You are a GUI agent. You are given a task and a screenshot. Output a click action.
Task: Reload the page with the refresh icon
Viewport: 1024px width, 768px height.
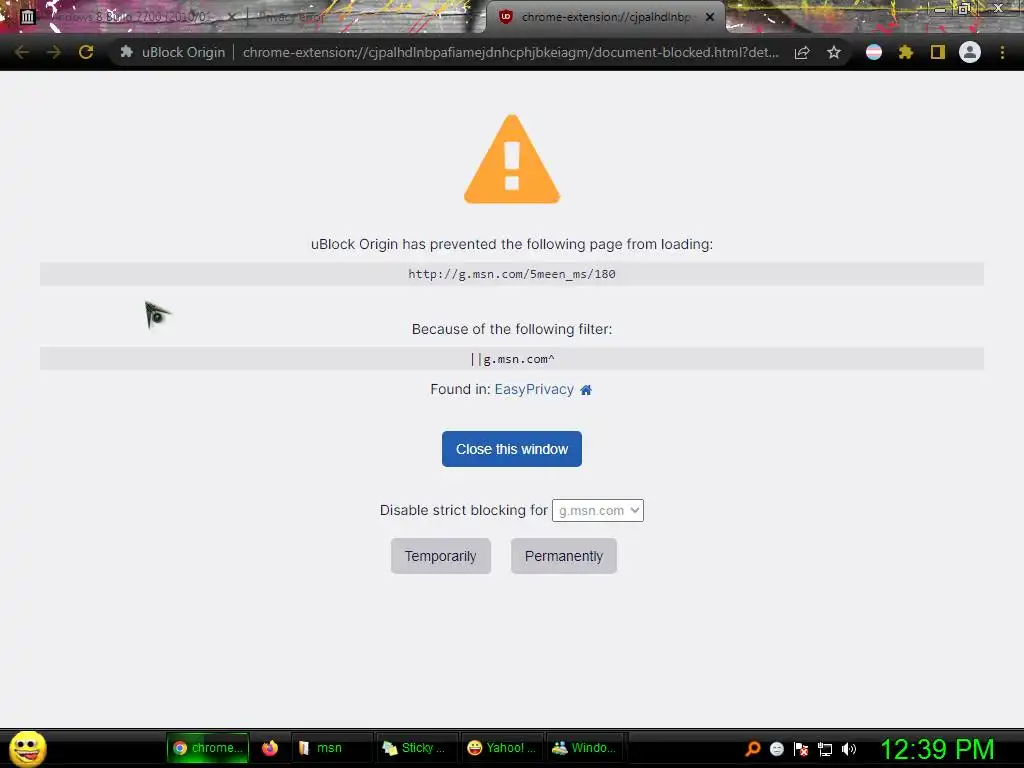coord(86,52)
